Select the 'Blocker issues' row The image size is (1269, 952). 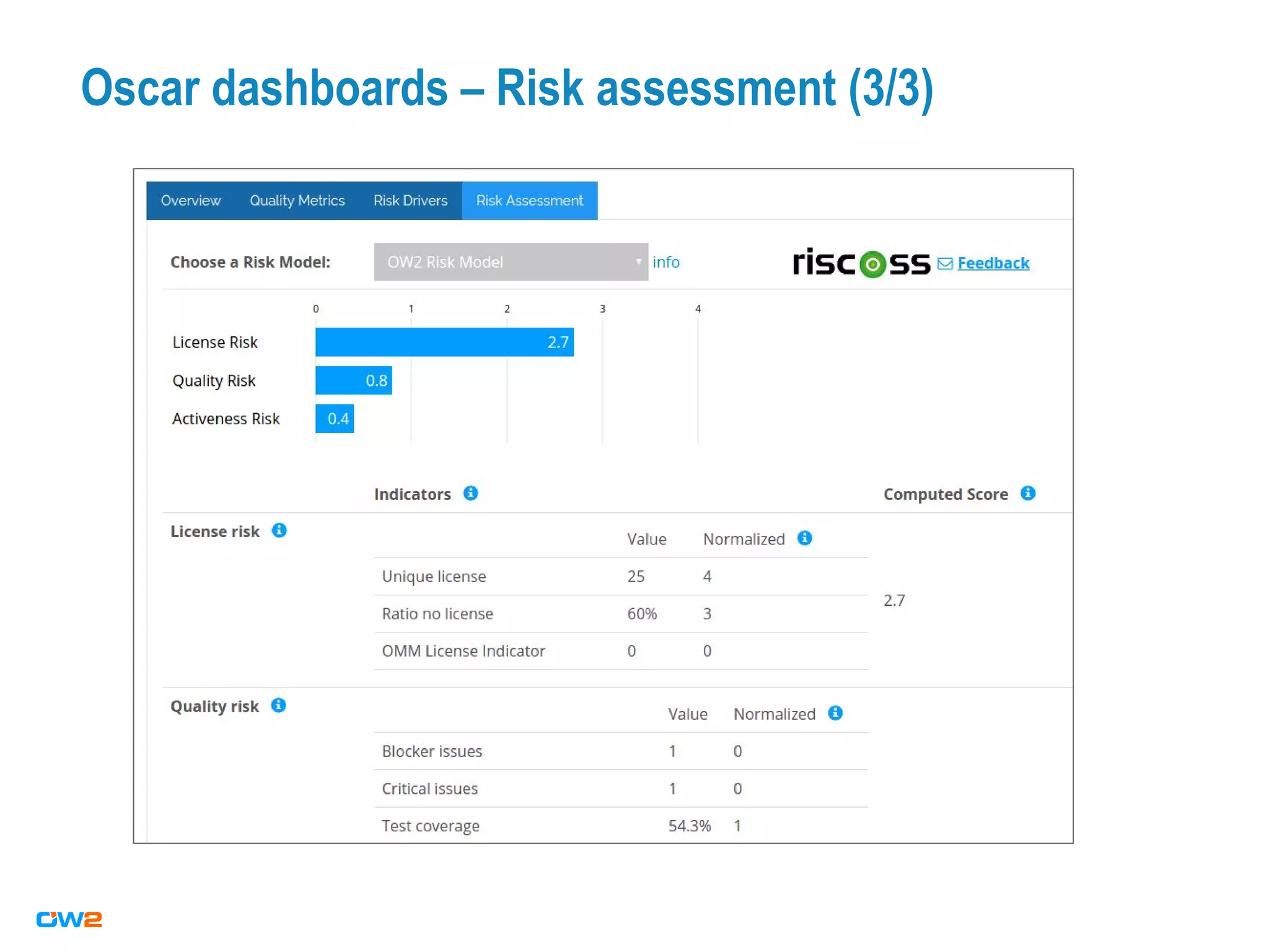pos(621,751)
